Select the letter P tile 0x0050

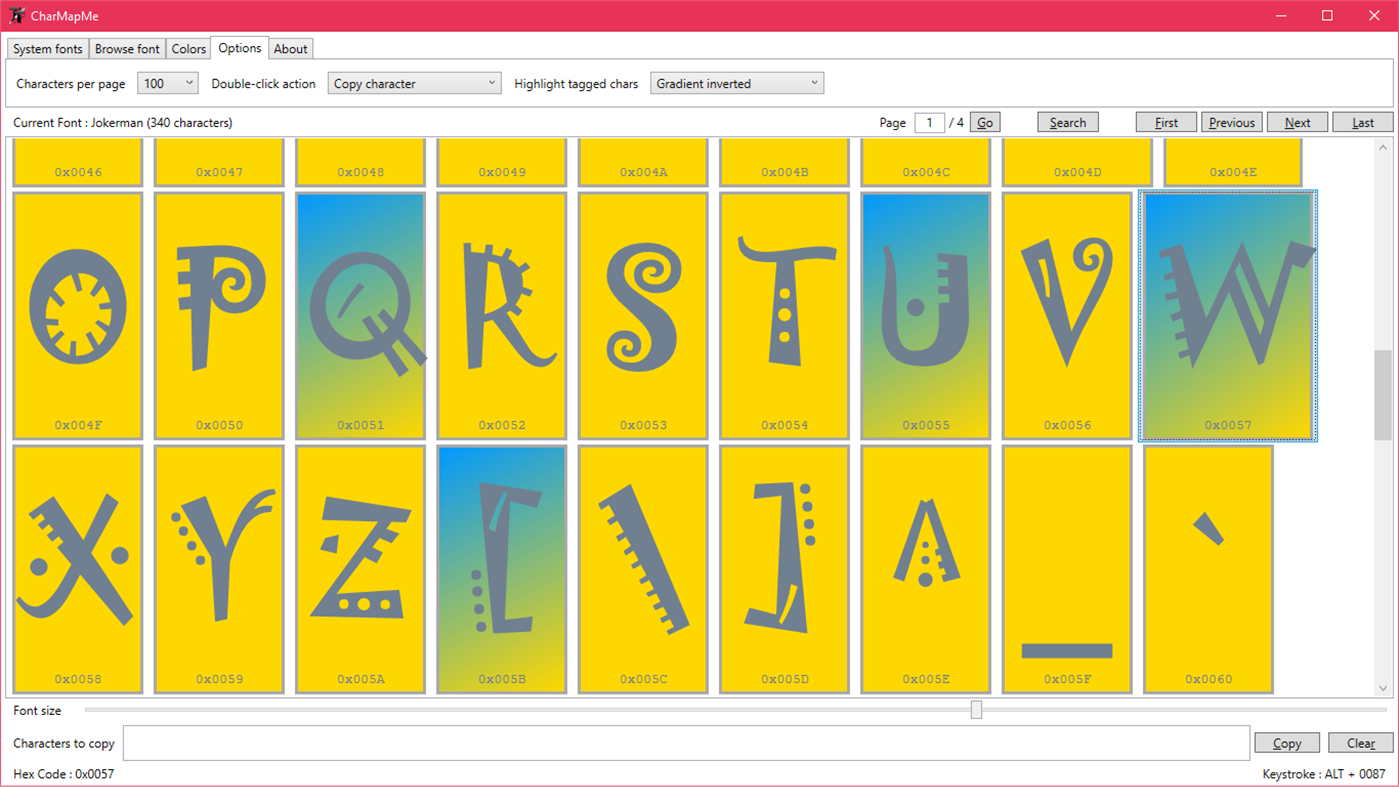219,316
